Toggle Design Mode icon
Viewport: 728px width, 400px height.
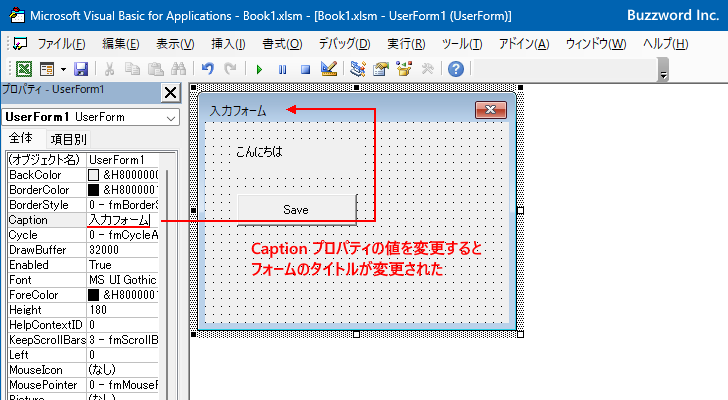pos(329,69)
